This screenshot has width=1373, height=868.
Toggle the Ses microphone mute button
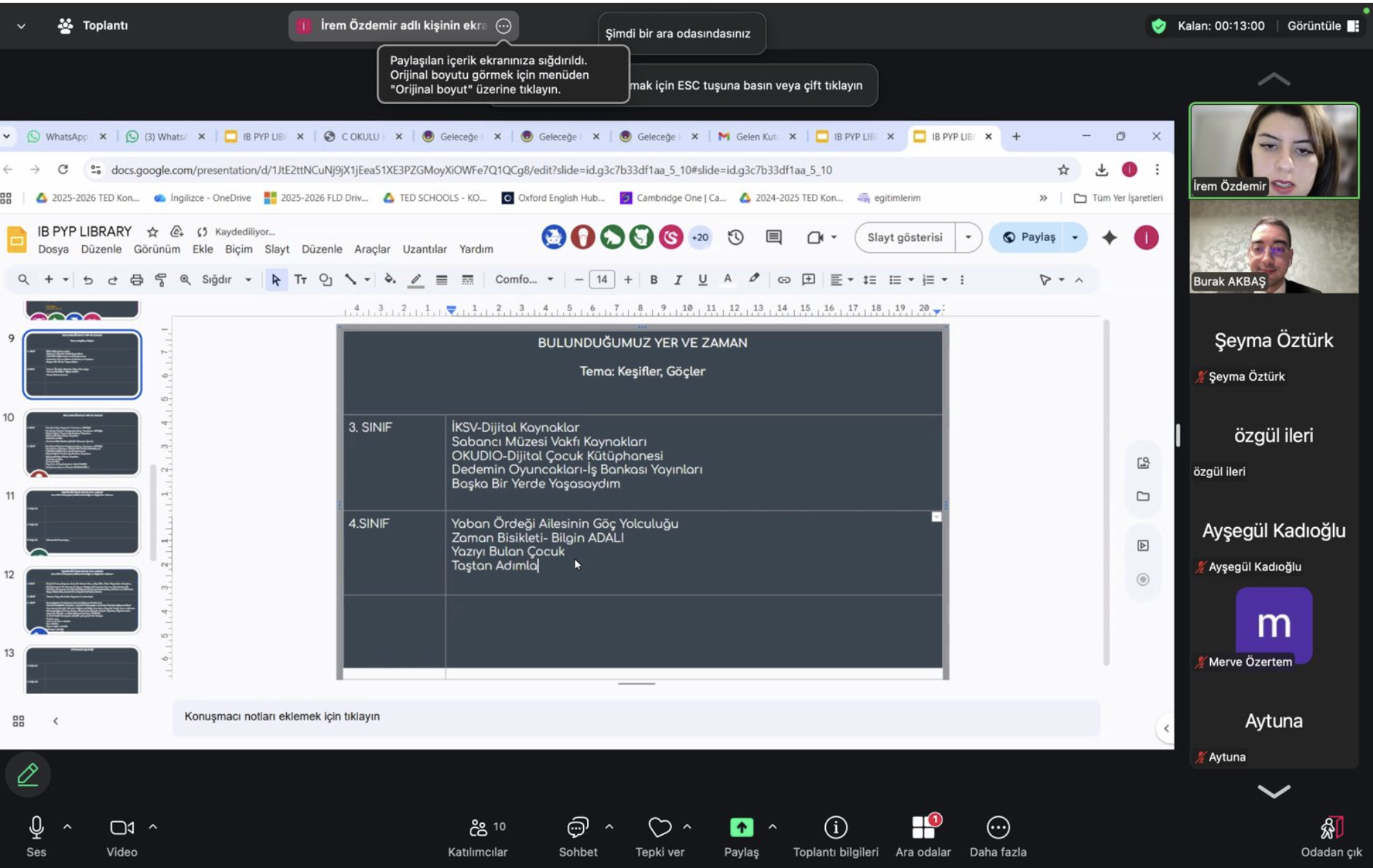[36, 827]
